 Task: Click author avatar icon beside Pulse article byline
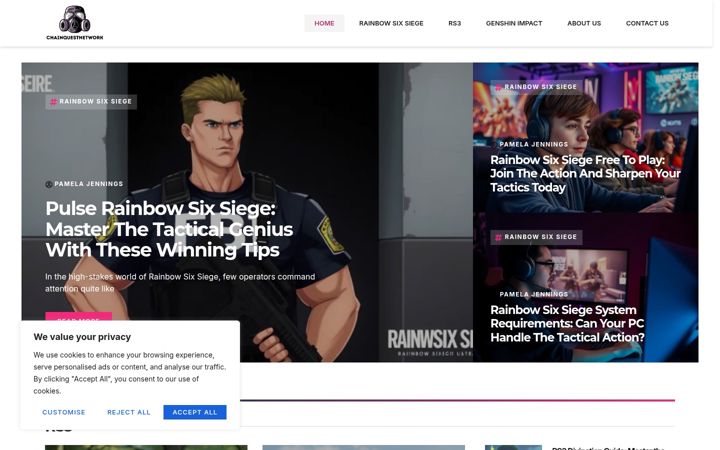49,184
